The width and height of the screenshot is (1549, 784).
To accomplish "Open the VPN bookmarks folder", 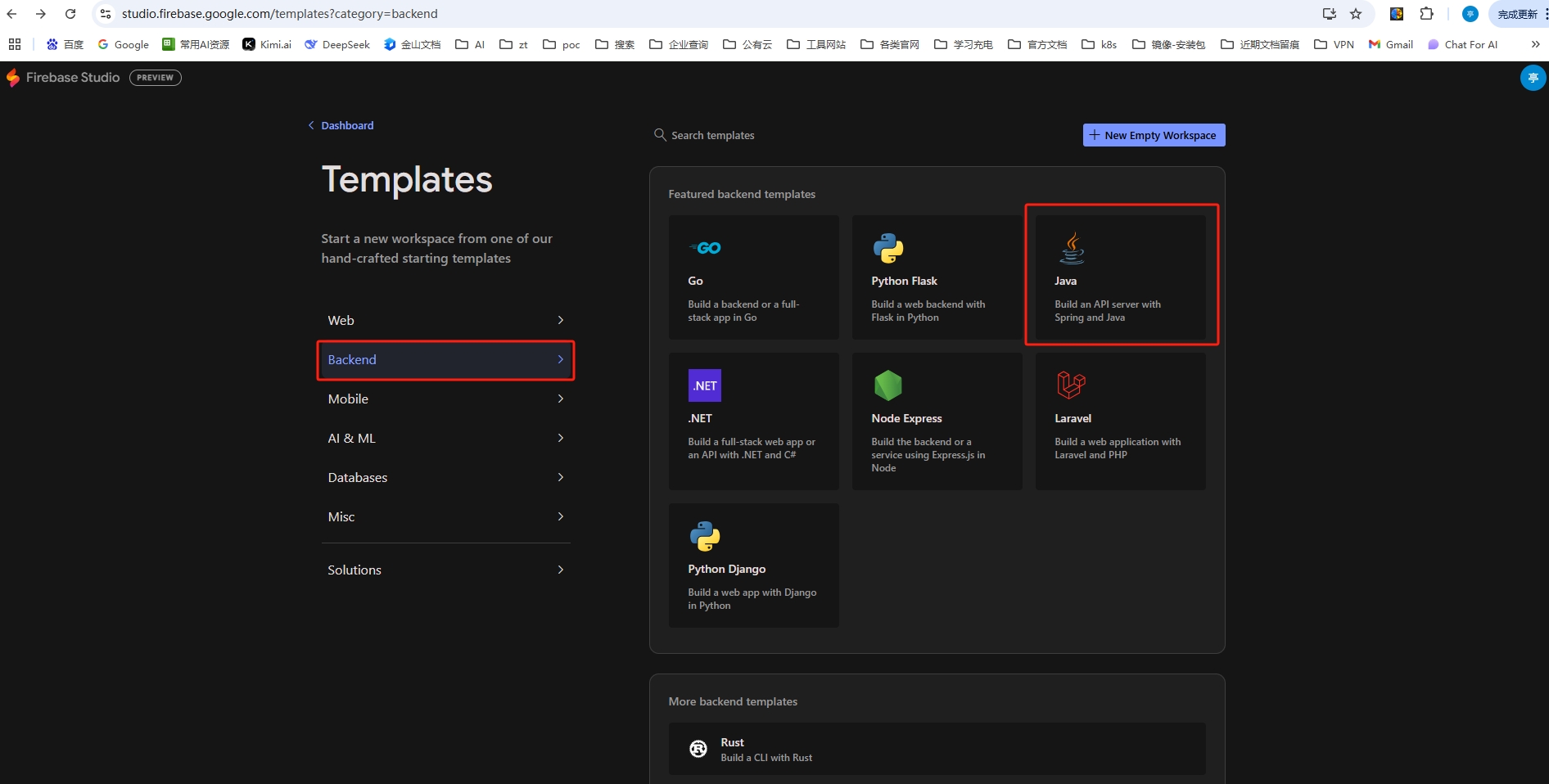I will coord(1334,44).
